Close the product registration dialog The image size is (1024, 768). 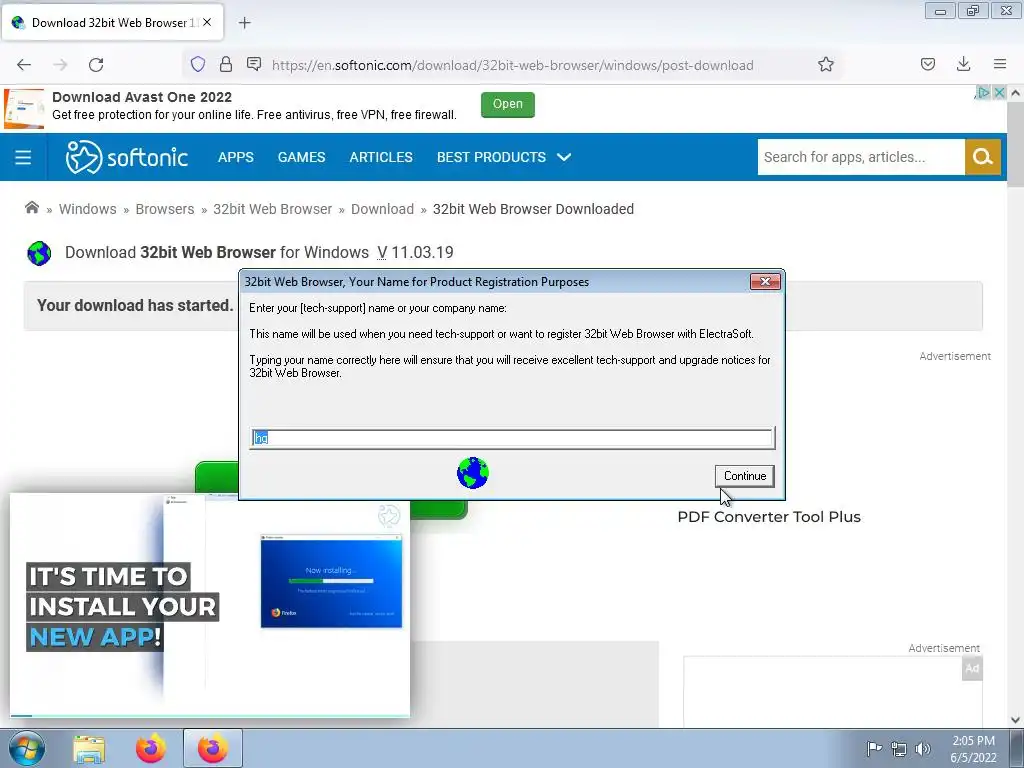(765, 281)
